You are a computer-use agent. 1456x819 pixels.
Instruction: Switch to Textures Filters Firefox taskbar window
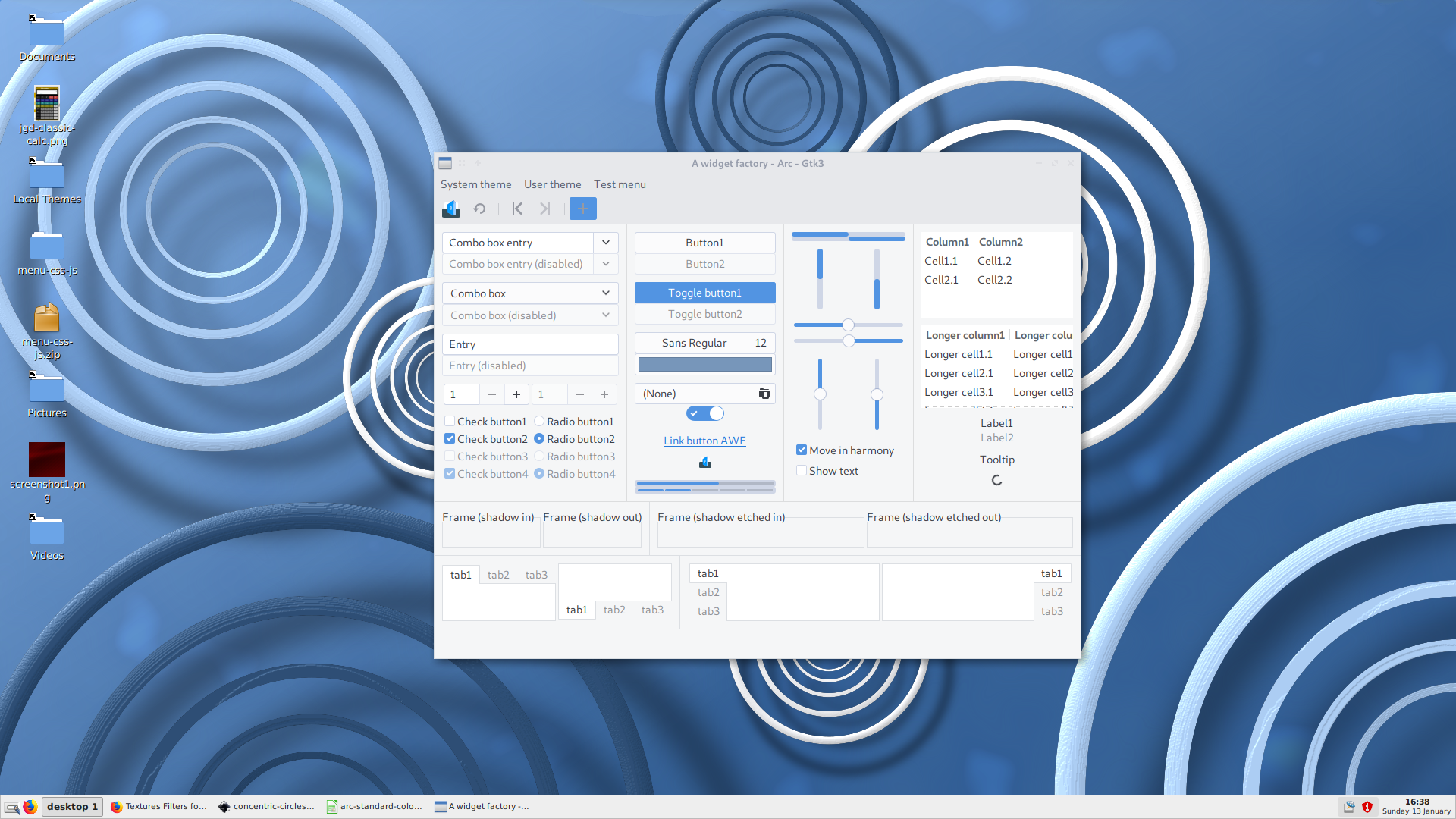click(159, 807)
